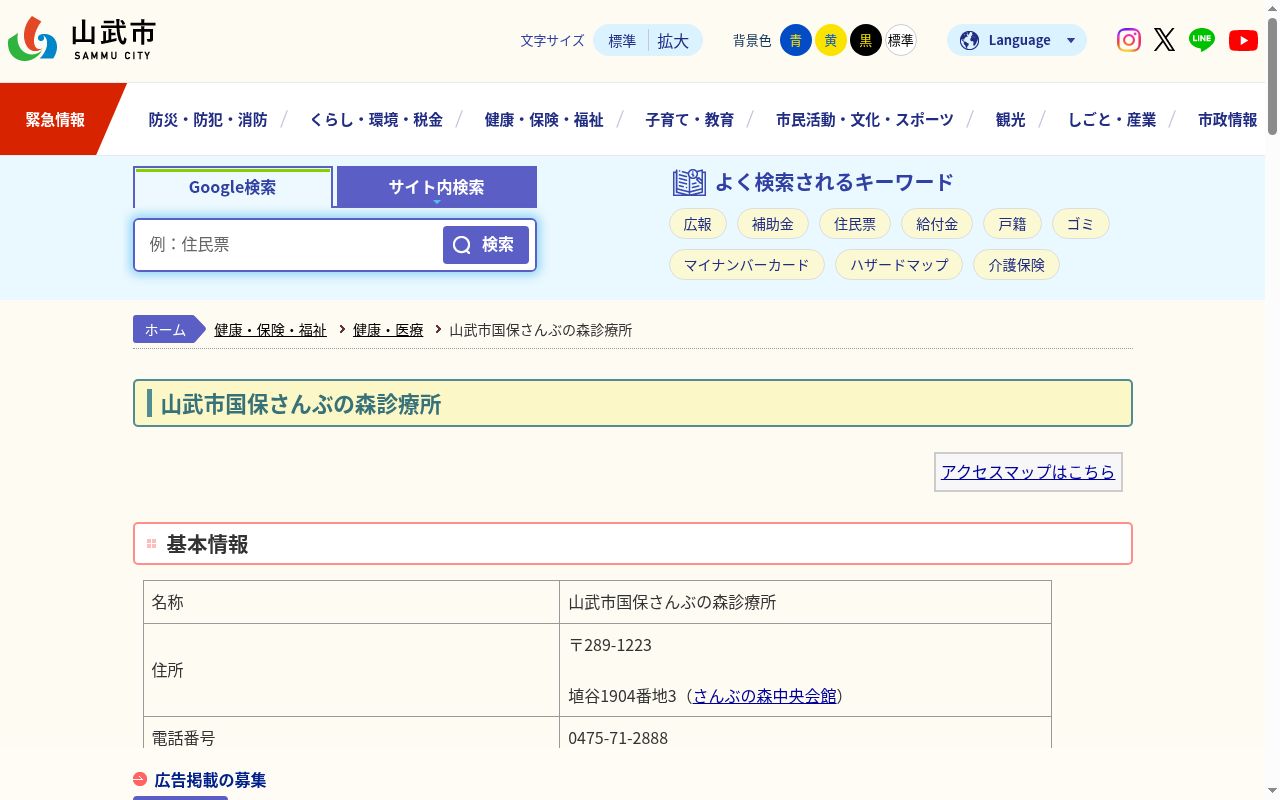Set text size to 標準

click(x=622, y=40)
